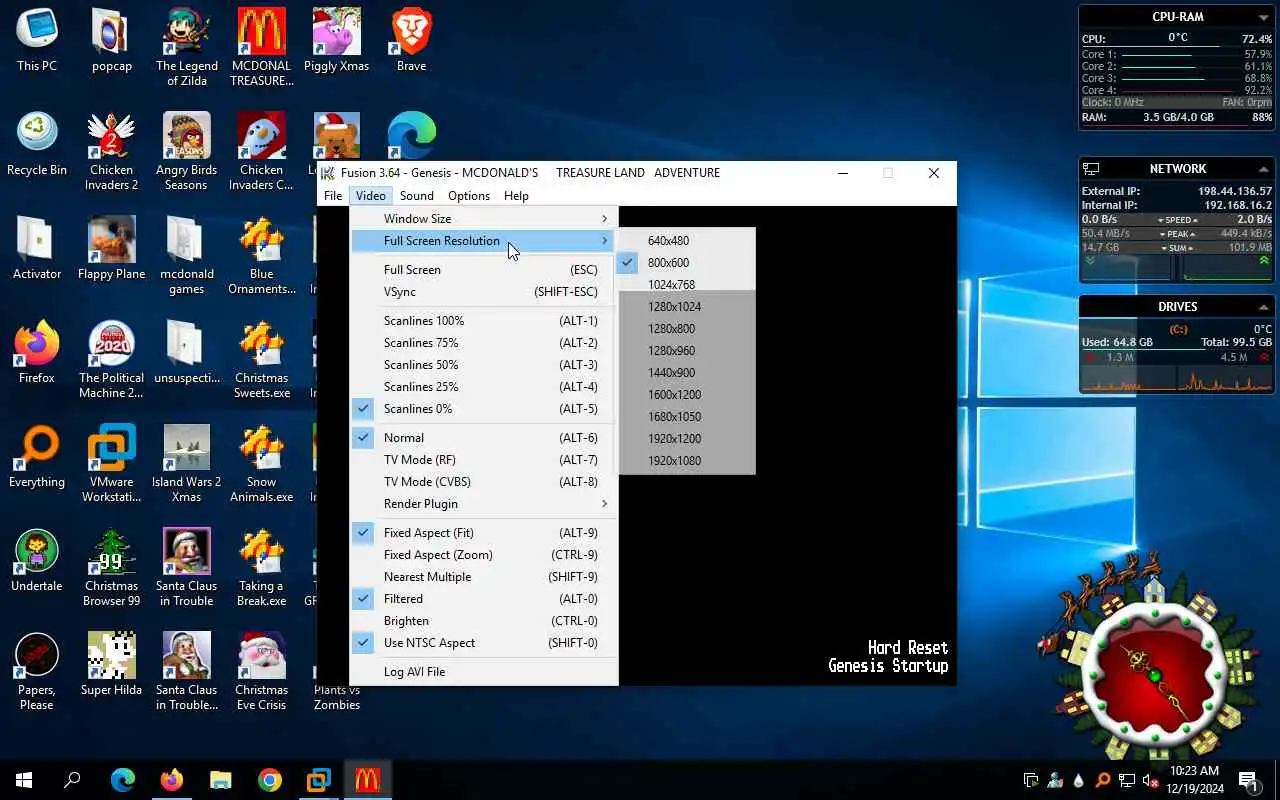1280x800 pixels.
Task: Launch The Legend of Zilda shortcut
Action: click(x=186, y=48)
